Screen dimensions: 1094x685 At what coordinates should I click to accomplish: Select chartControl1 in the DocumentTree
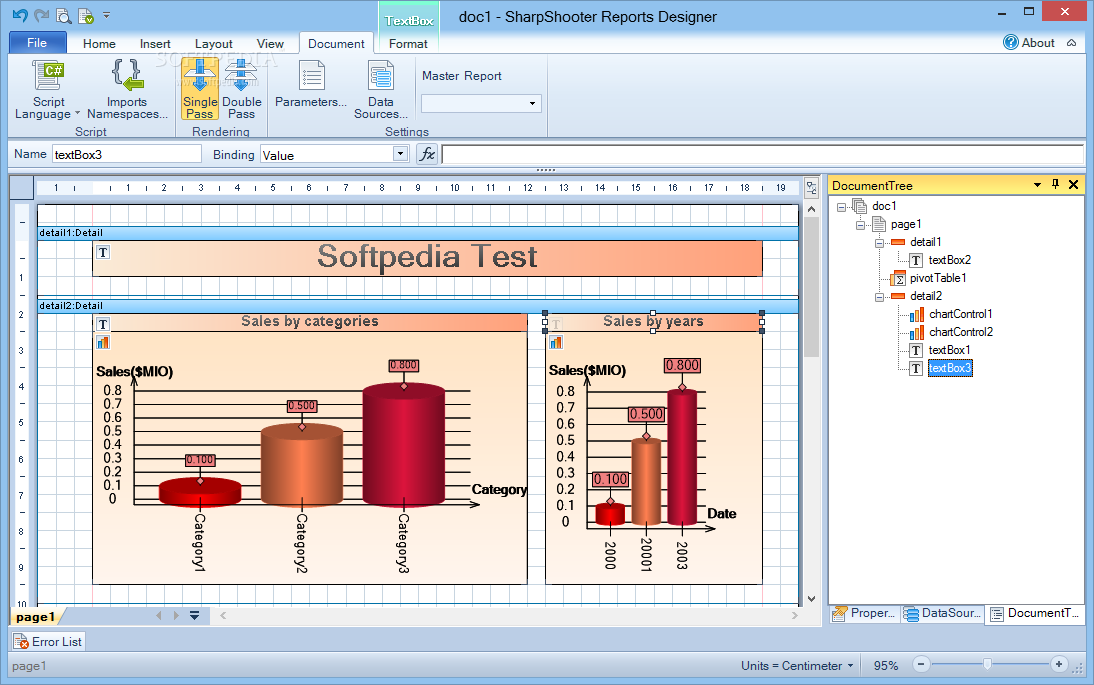tap(961, 314)
